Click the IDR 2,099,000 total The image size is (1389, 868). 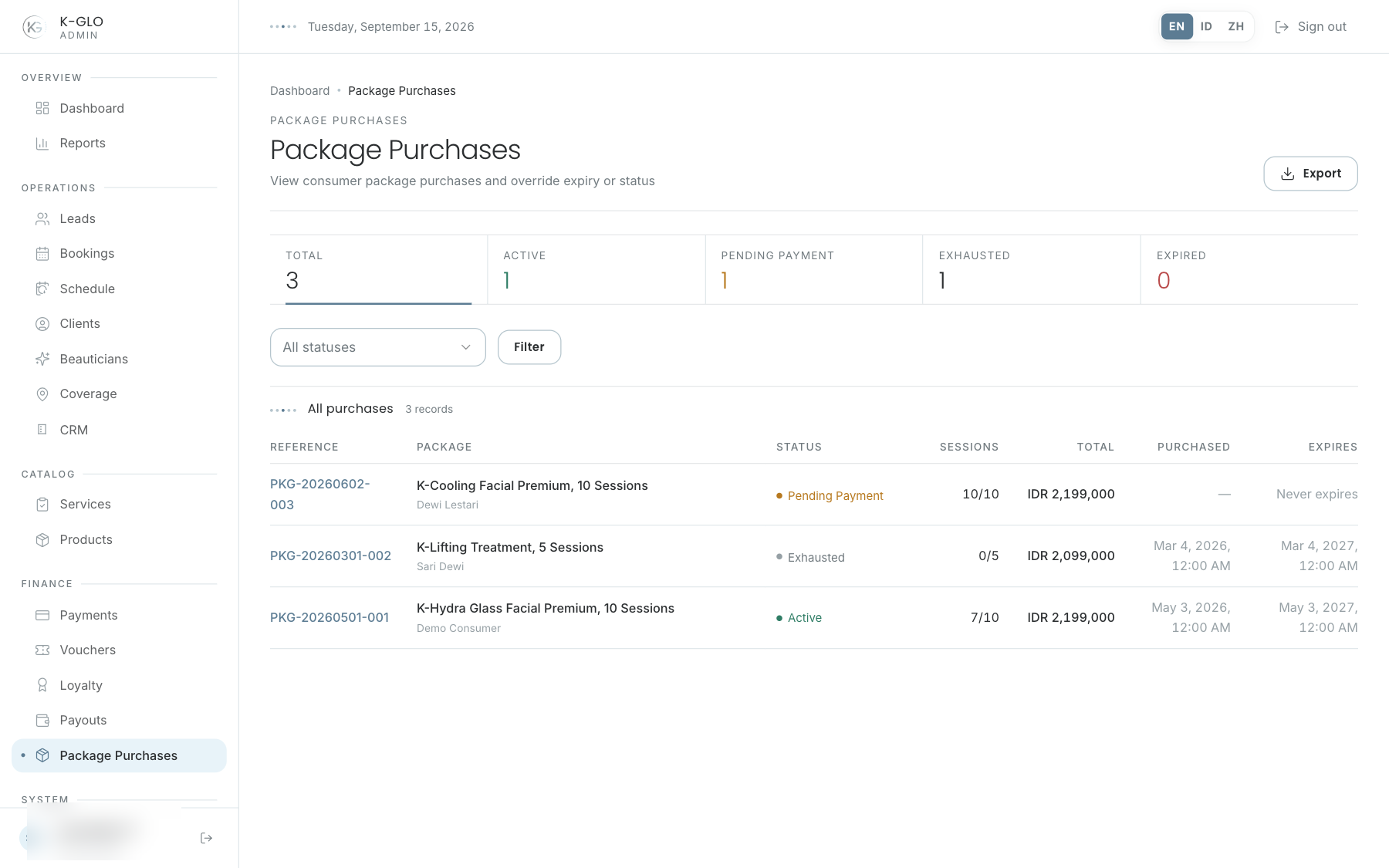click(1071, 556)
